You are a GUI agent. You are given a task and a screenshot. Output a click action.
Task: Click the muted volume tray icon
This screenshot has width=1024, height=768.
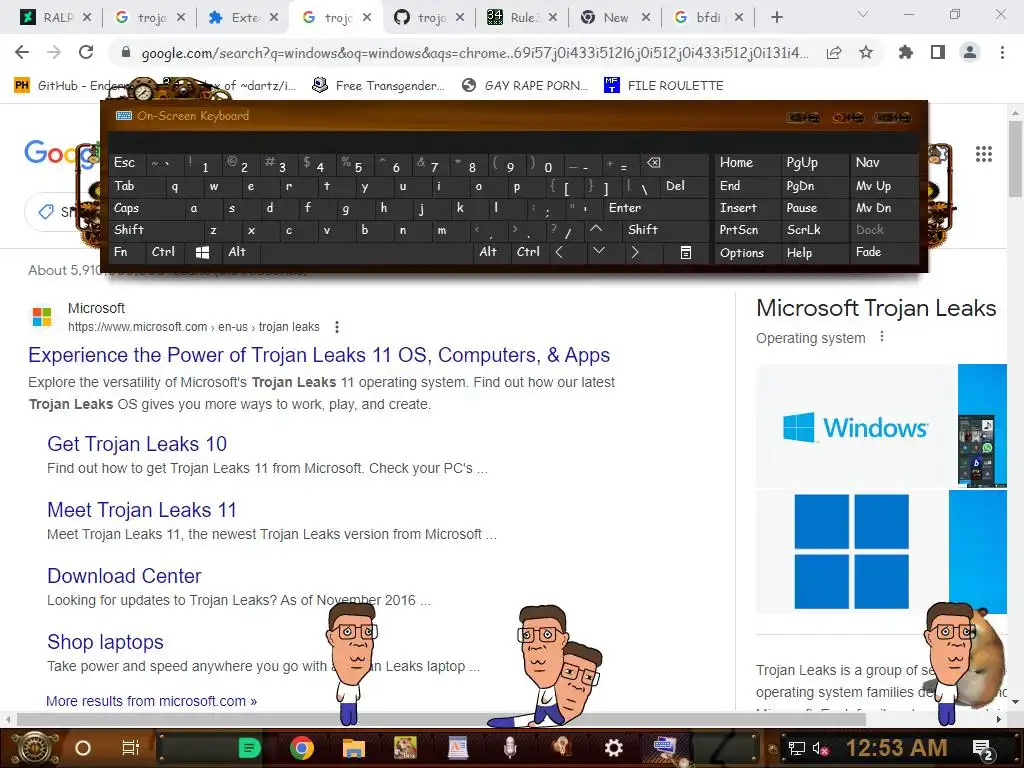point(820,748)
